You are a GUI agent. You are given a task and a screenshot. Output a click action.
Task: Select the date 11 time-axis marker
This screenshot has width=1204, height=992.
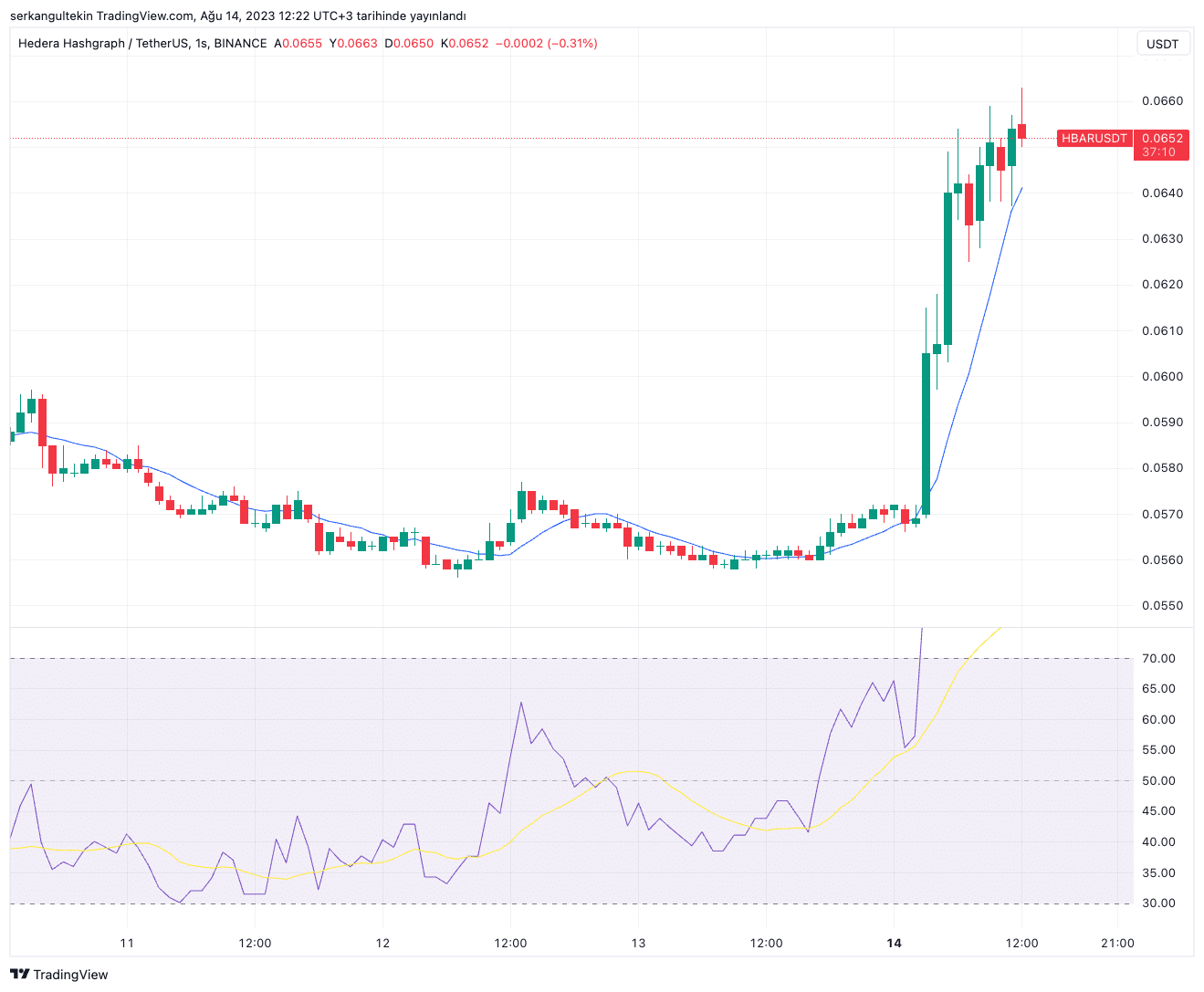(x=127, y=943)
